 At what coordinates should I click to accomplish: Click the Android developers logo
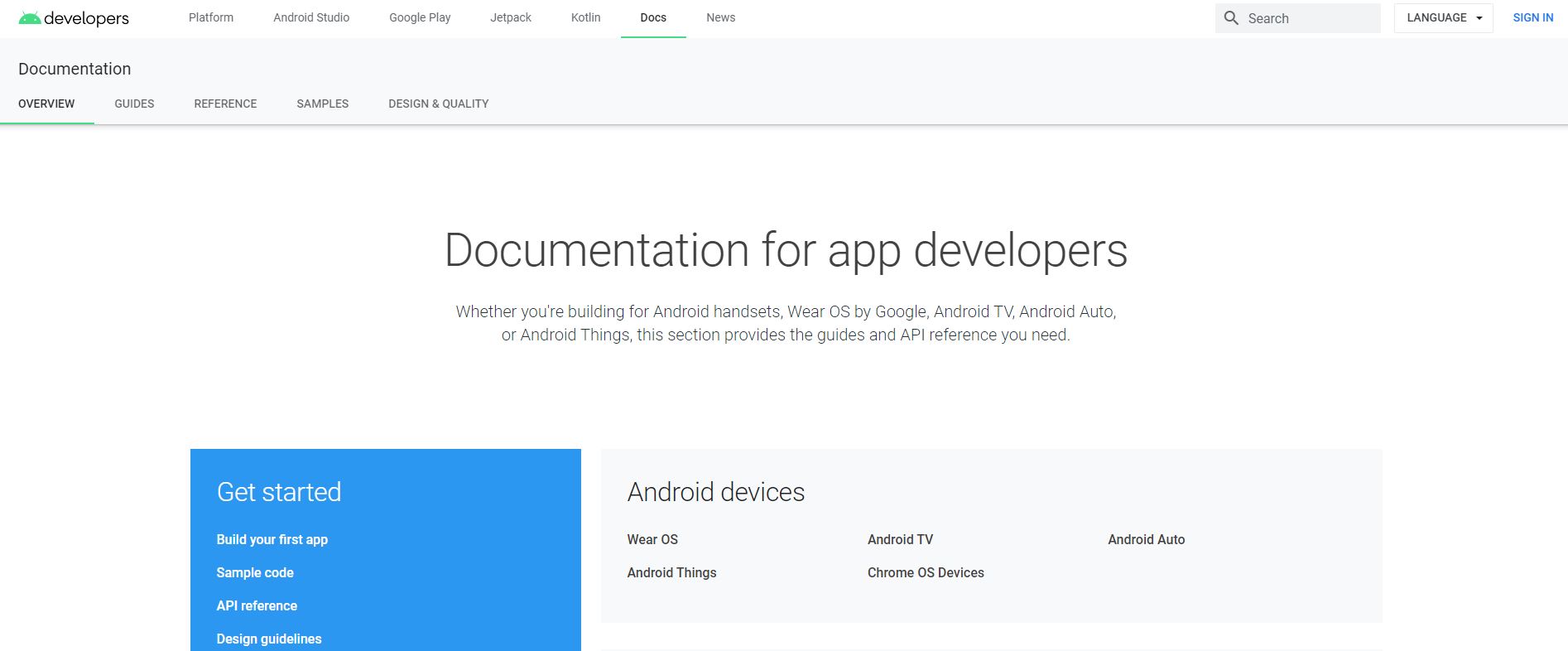point(74,18)
